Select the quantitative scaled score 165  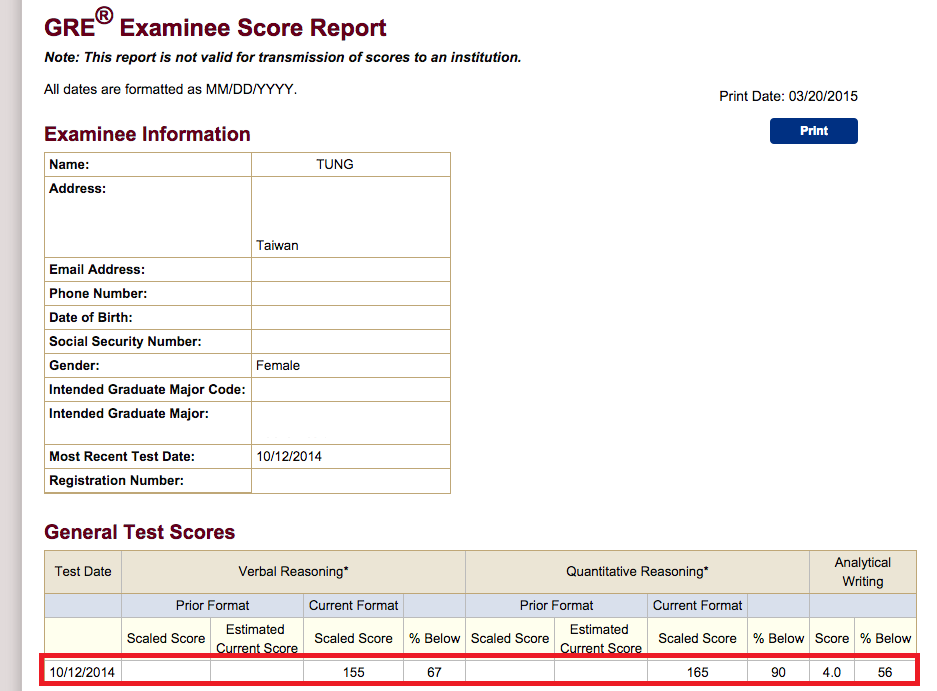click(697, 672)
